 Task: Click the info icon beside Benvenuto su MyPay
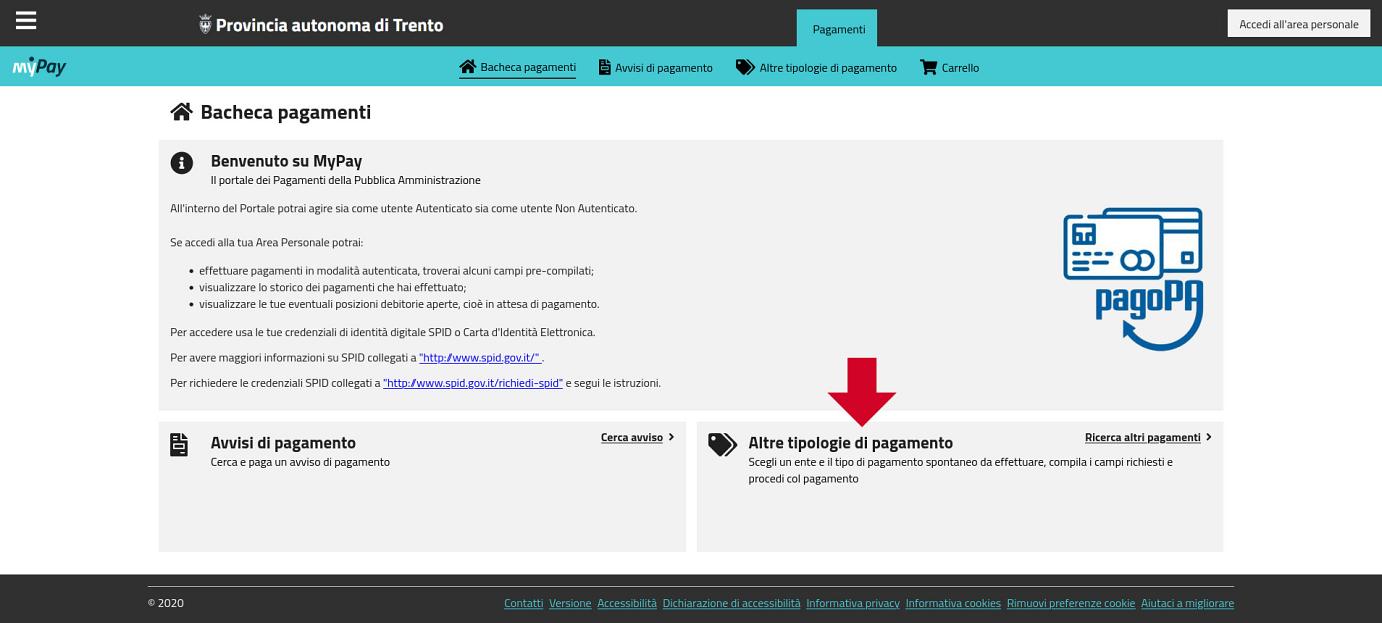tap(181, 162)
